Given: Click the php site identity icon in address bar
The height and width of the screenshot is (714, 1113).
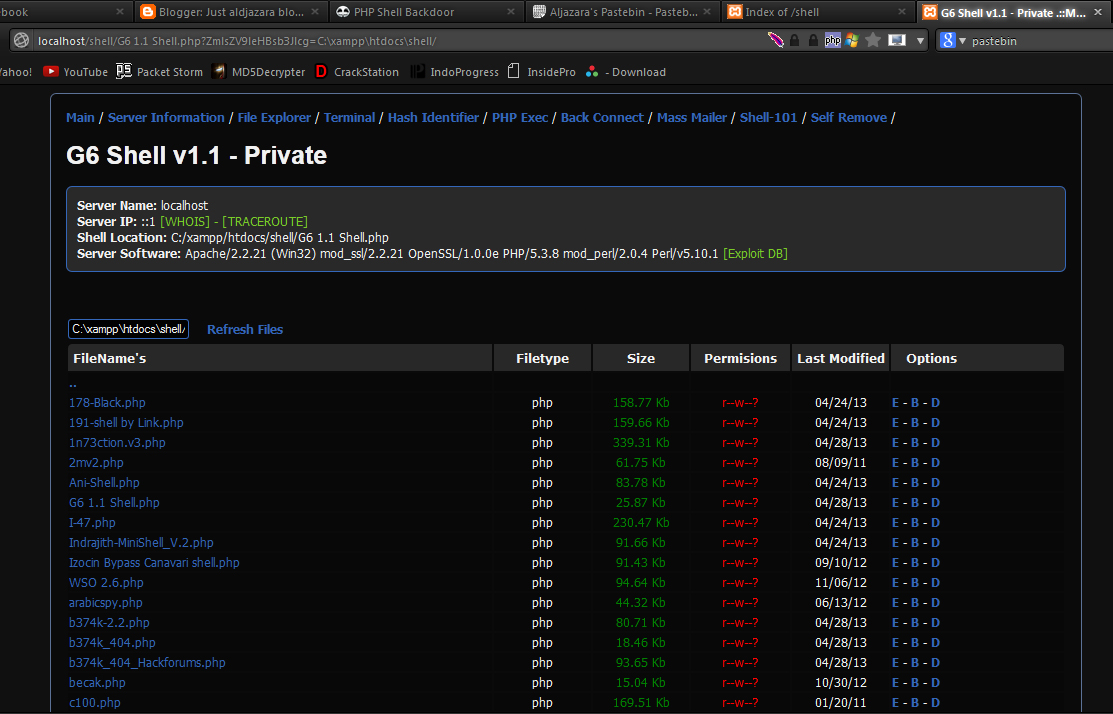Looking at the screenshot, I should coord(833,40).
